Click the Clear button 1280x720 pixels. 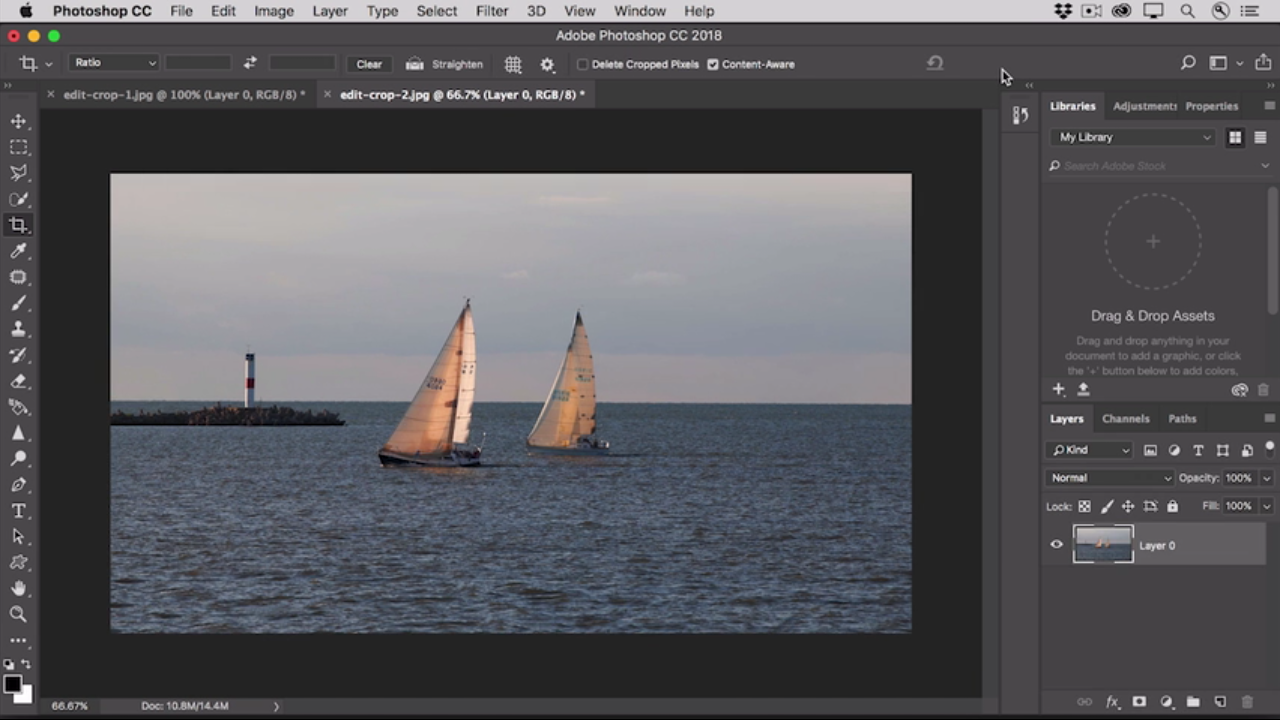point(369,64)
